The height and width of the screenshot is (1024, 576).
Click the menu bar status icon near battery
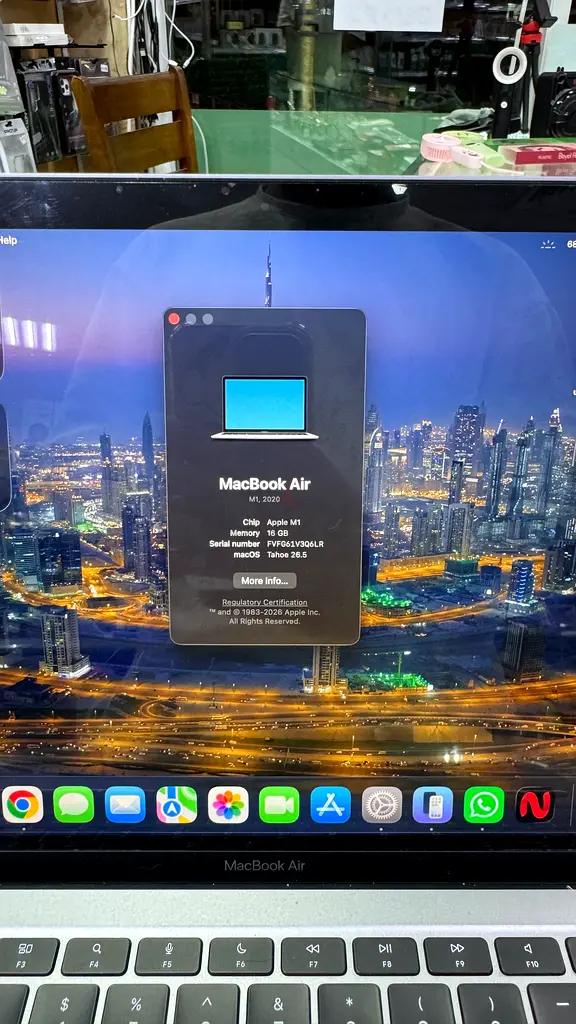coord(548,244)
